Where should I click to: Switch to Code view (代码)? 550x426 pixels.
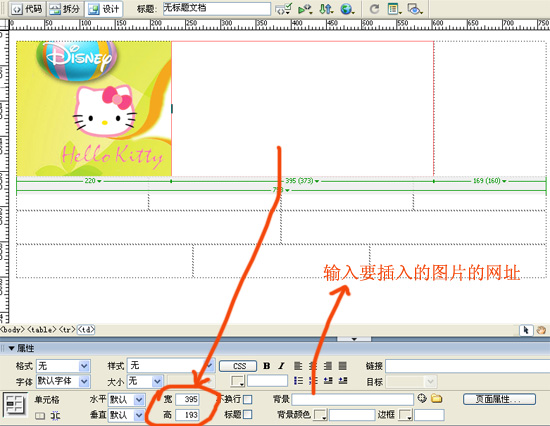click(27, 9)
